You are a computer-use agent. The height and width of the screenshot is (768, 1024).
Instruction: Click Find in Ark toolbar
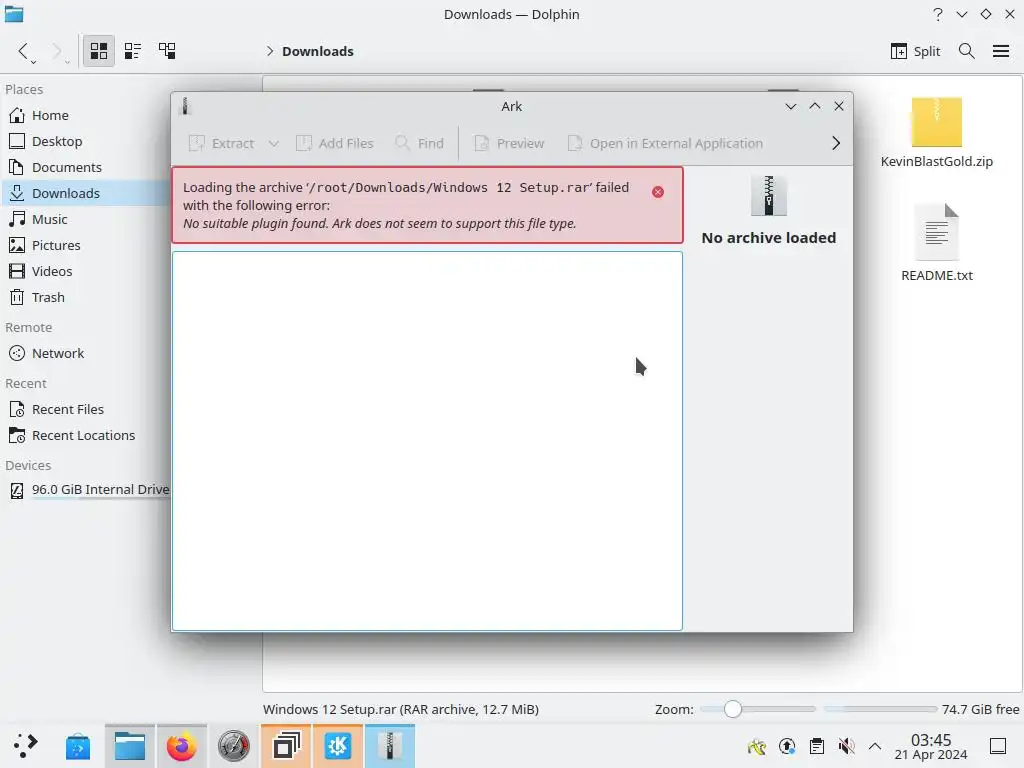pos(419,143)
